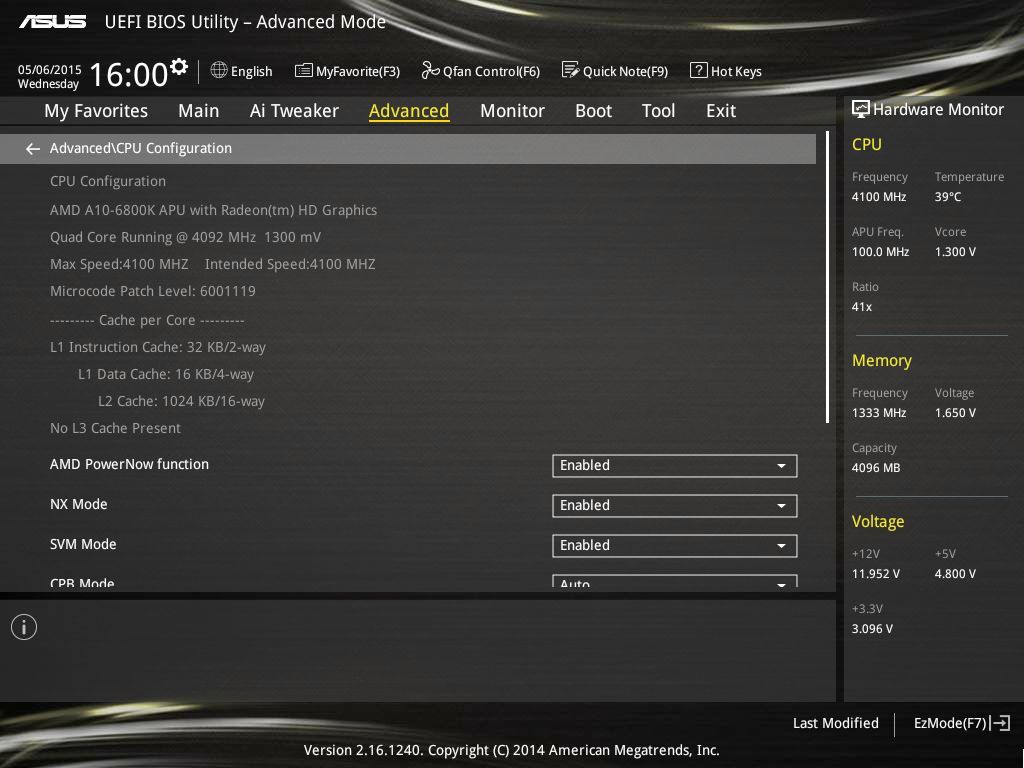Switch to EzMode(F7)

950,723
